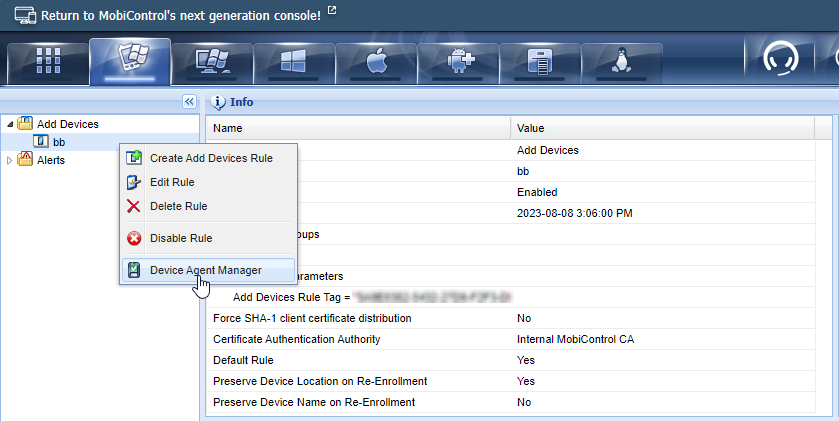
Task: Select the bb rule in tree
Action: tap(59, 142)
